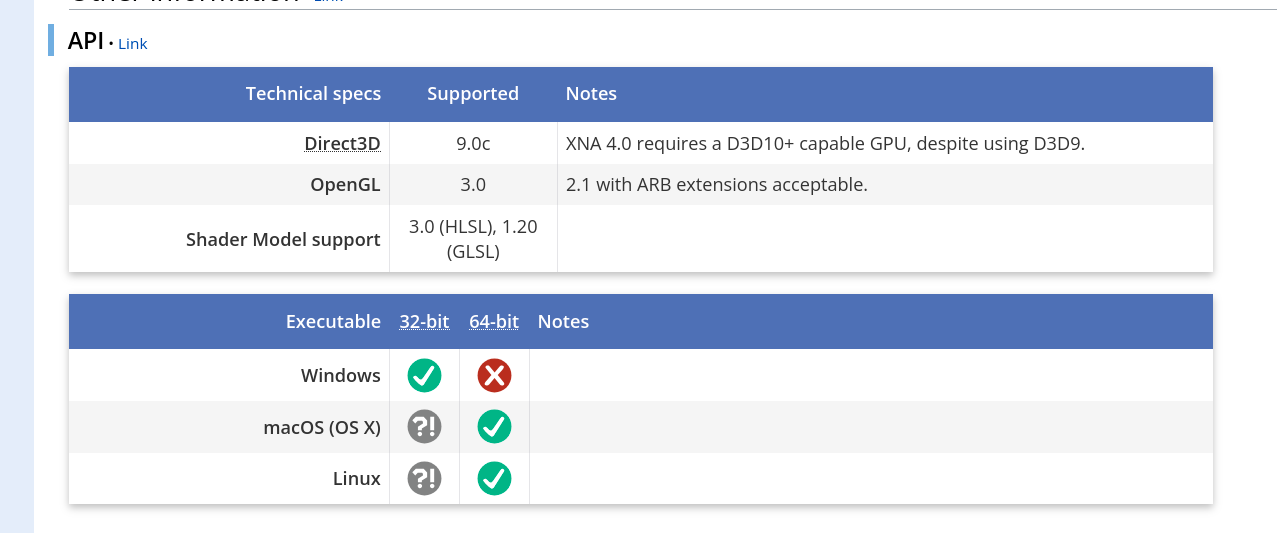Click the Executable column header
Viewport: 1277px width, 533px height.
[333, 322]
